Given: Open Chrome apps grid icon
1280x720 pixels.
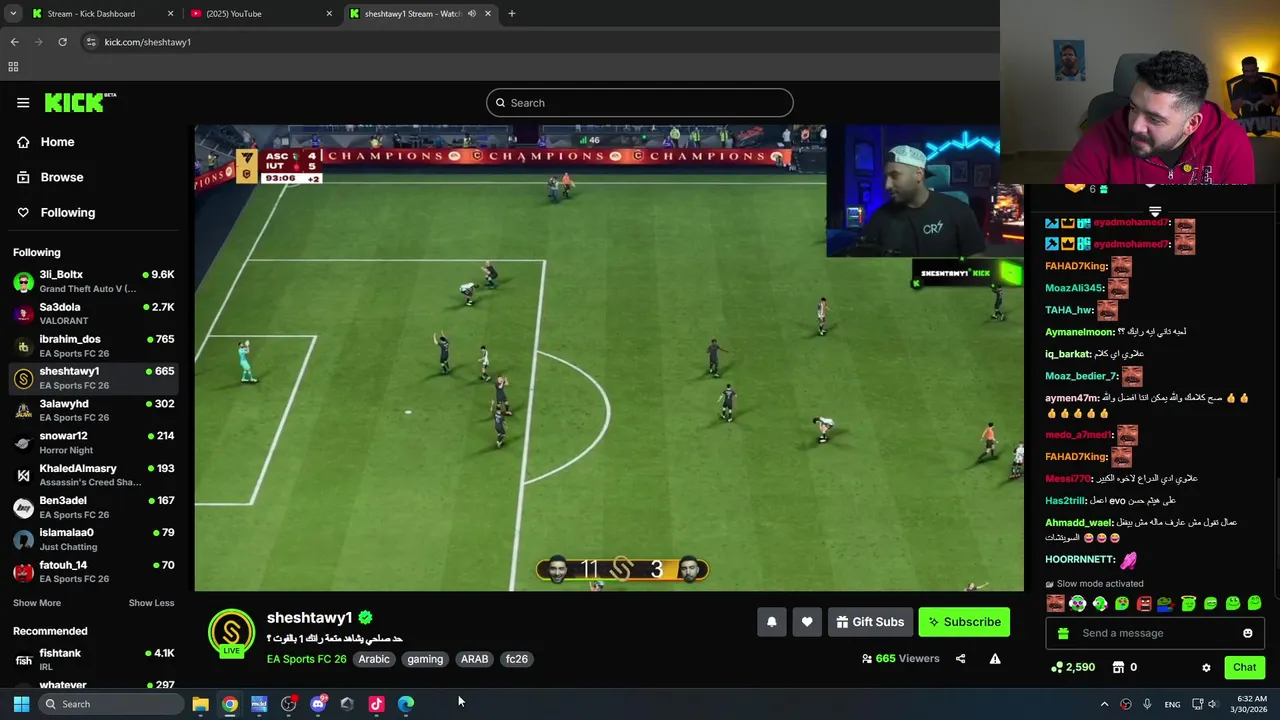Looking at the screenshot, I should (13, 67).
